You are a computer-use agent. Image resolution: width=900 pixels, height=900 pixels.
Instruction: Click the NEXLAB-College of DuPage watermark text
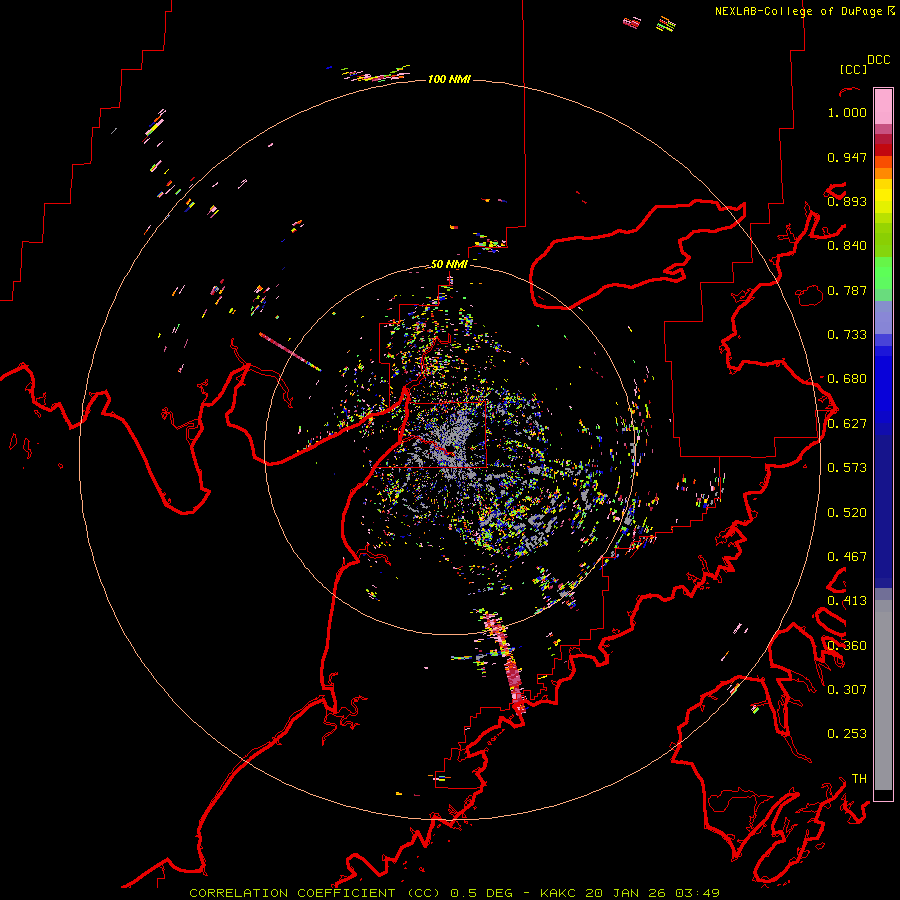[x=799, y=11]
